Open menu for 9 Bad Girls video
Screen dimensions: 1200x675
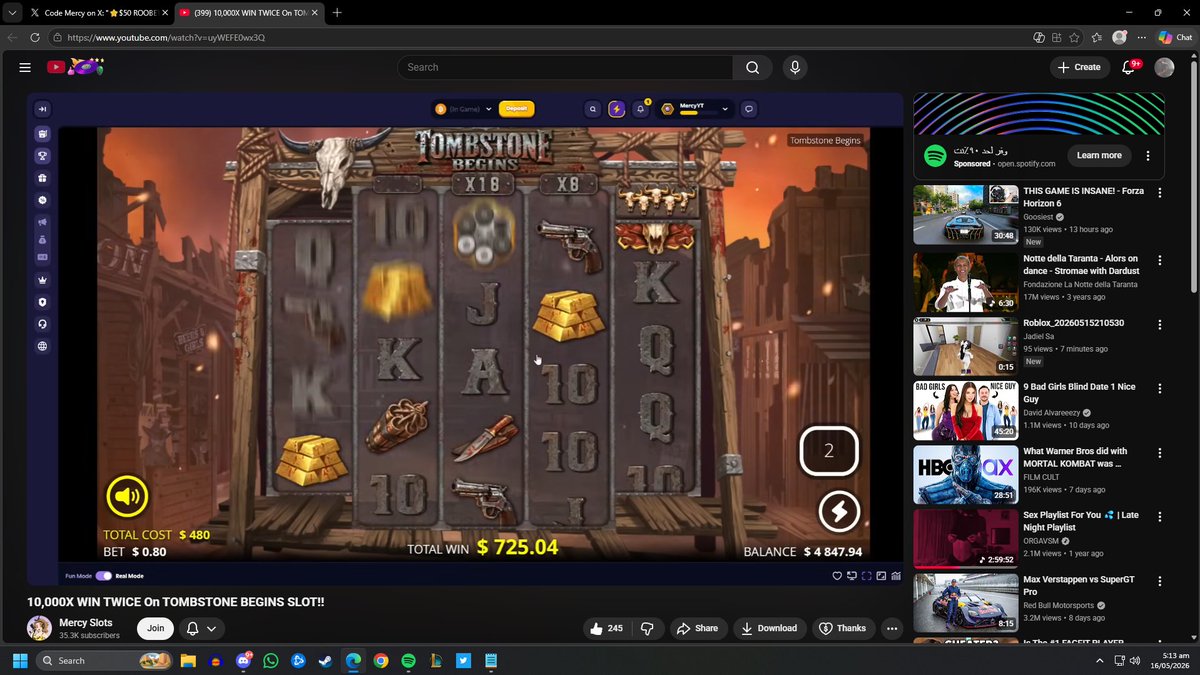(1160, 388)
